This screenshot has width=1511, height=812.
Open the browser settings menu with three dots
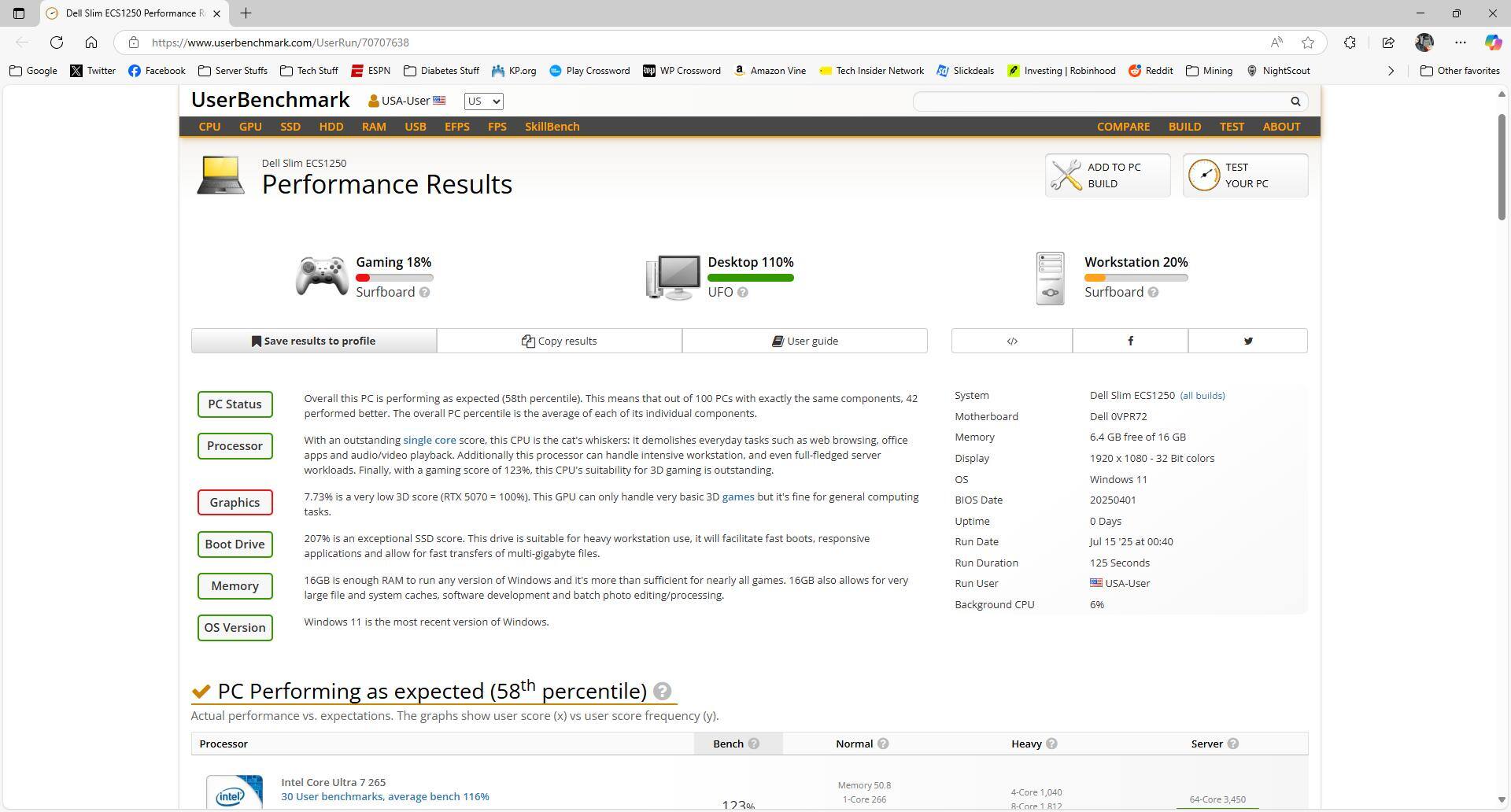click(1461, 42)
